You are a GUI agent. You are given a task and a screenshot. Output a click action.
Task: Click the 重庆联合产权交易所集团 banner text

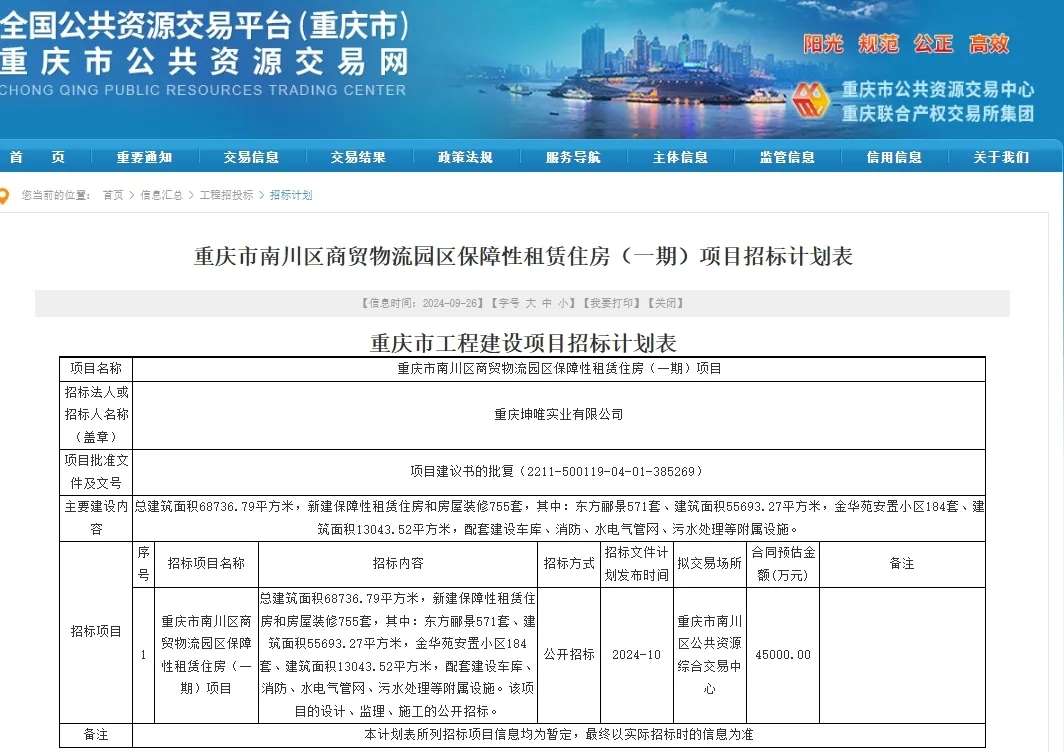[x=938, y=114]
